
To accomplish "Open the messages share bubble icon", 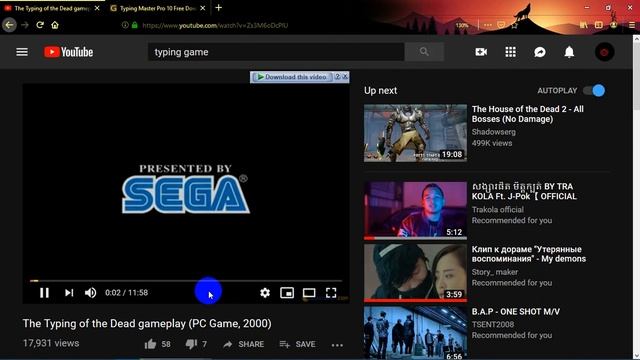I will coord(540,52).
